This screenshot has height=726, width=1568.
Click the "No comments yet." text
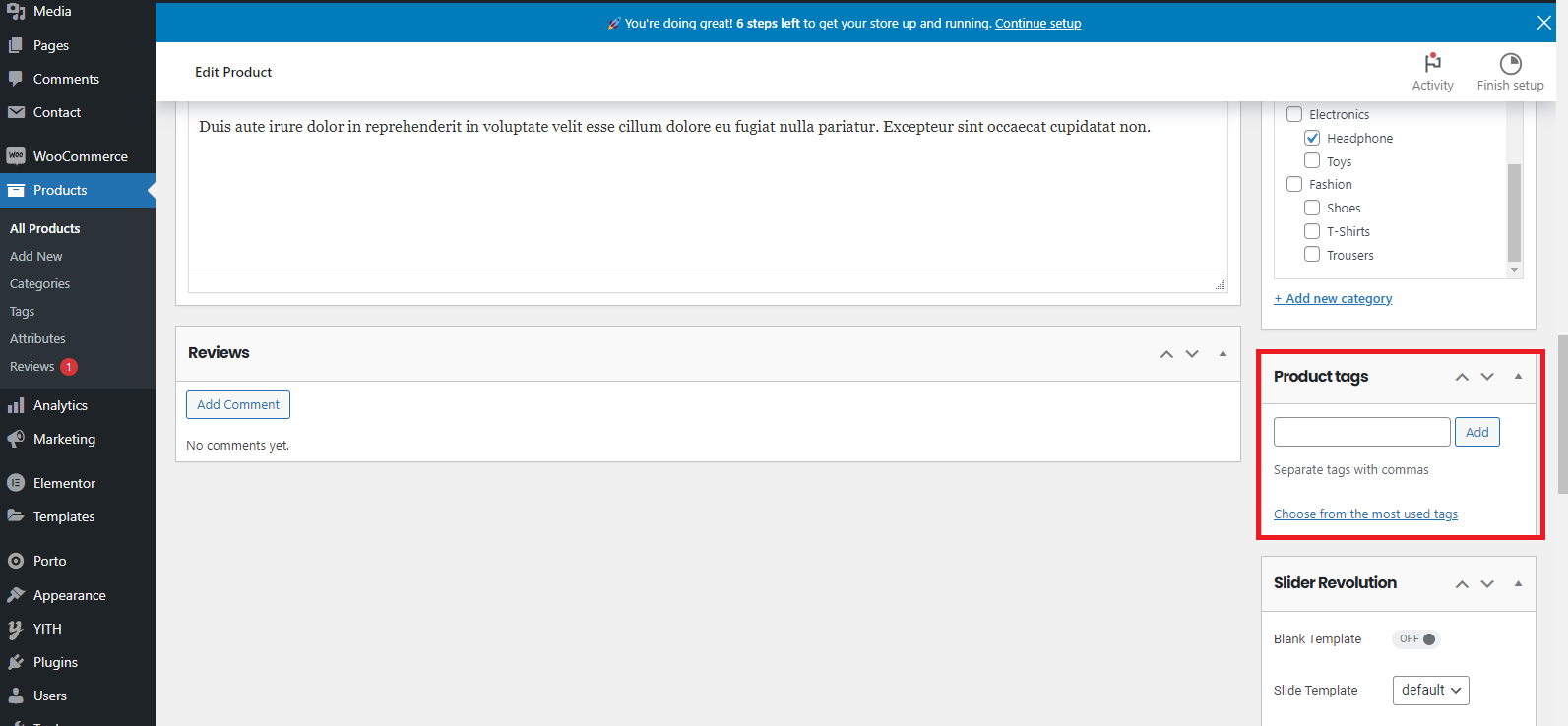coord(238,445)
